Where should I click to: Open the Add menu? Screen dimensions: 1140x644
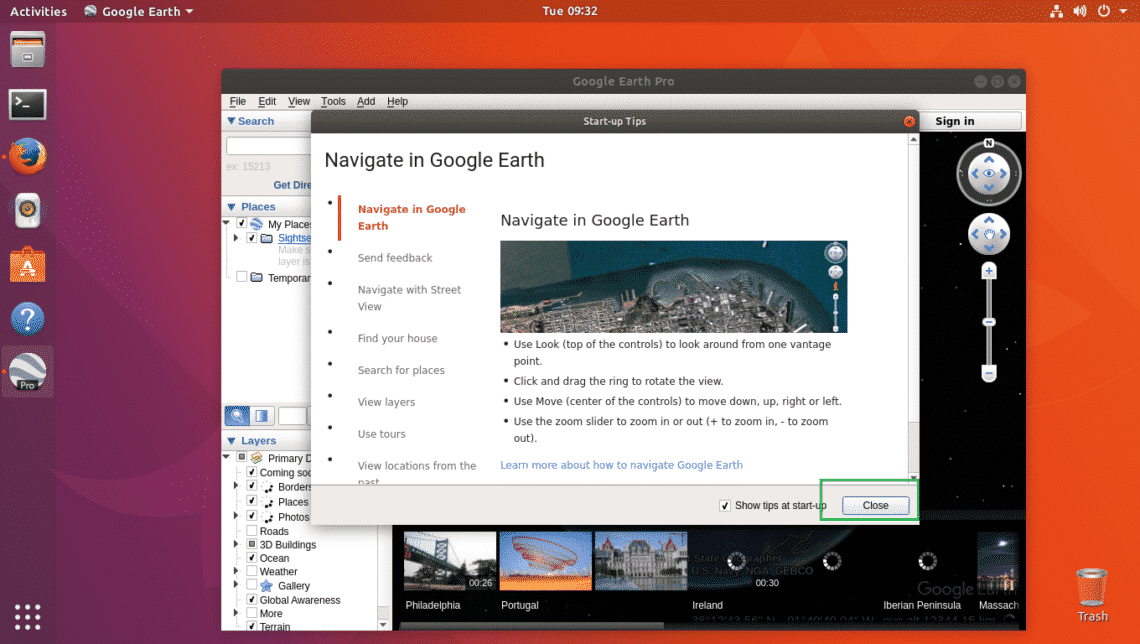[x=366, y=101]
